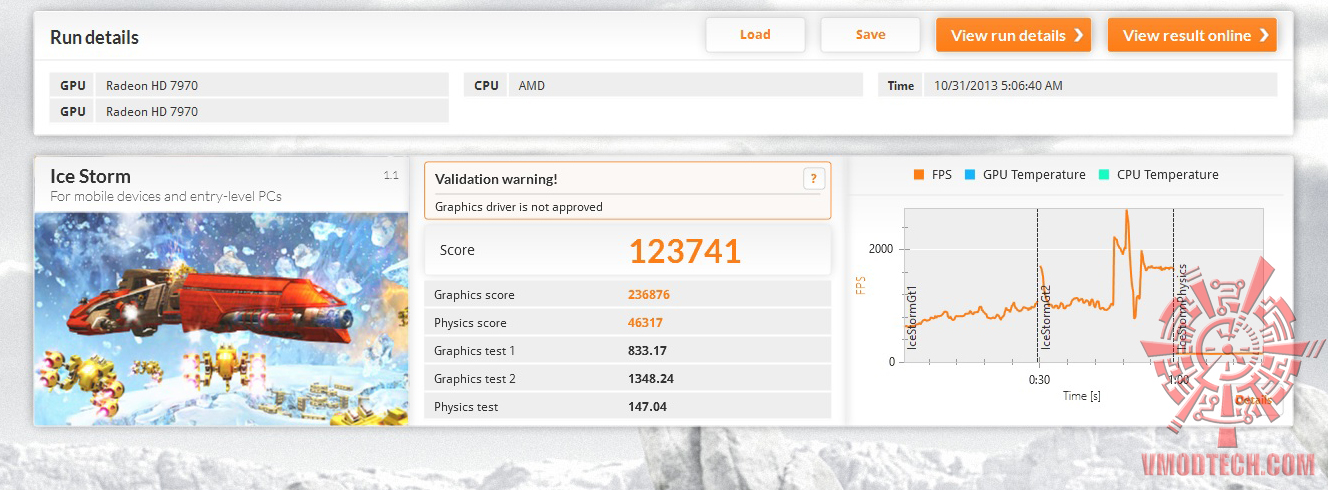
Task: Click the validation warning help question mark
Action: pyautogui.click(x=813, y=179)
